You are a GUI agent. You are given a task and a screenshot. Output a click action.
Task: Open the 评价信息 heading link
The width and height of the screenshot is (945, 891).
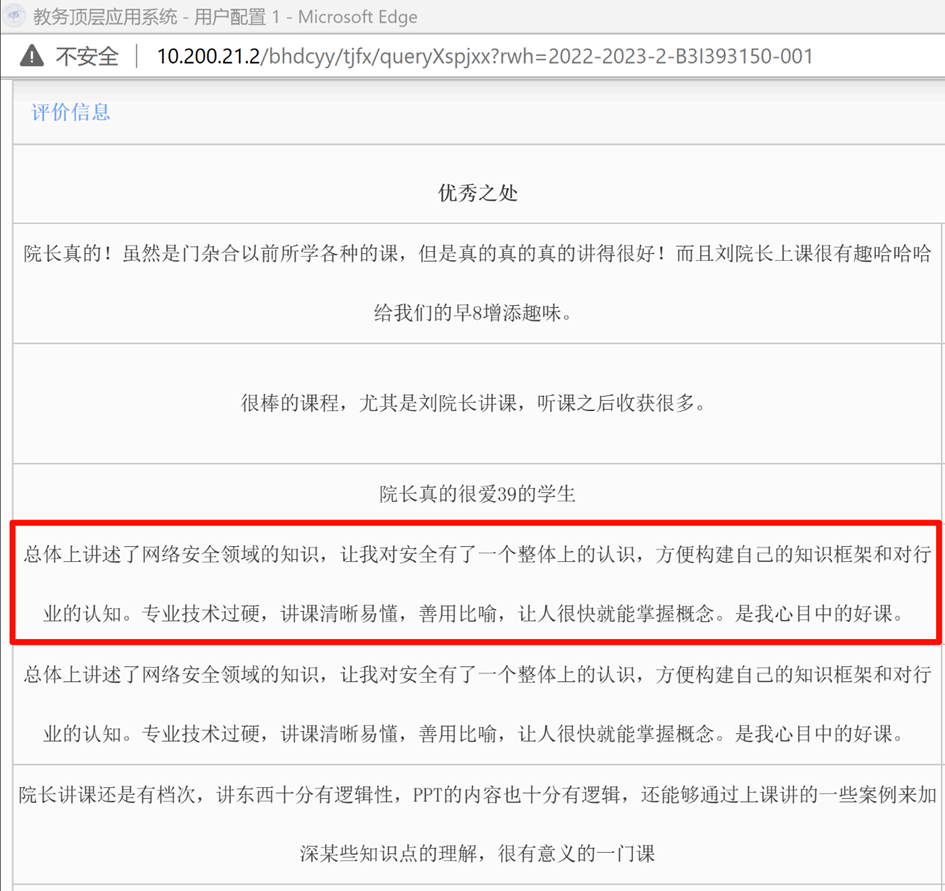[71, 112]
